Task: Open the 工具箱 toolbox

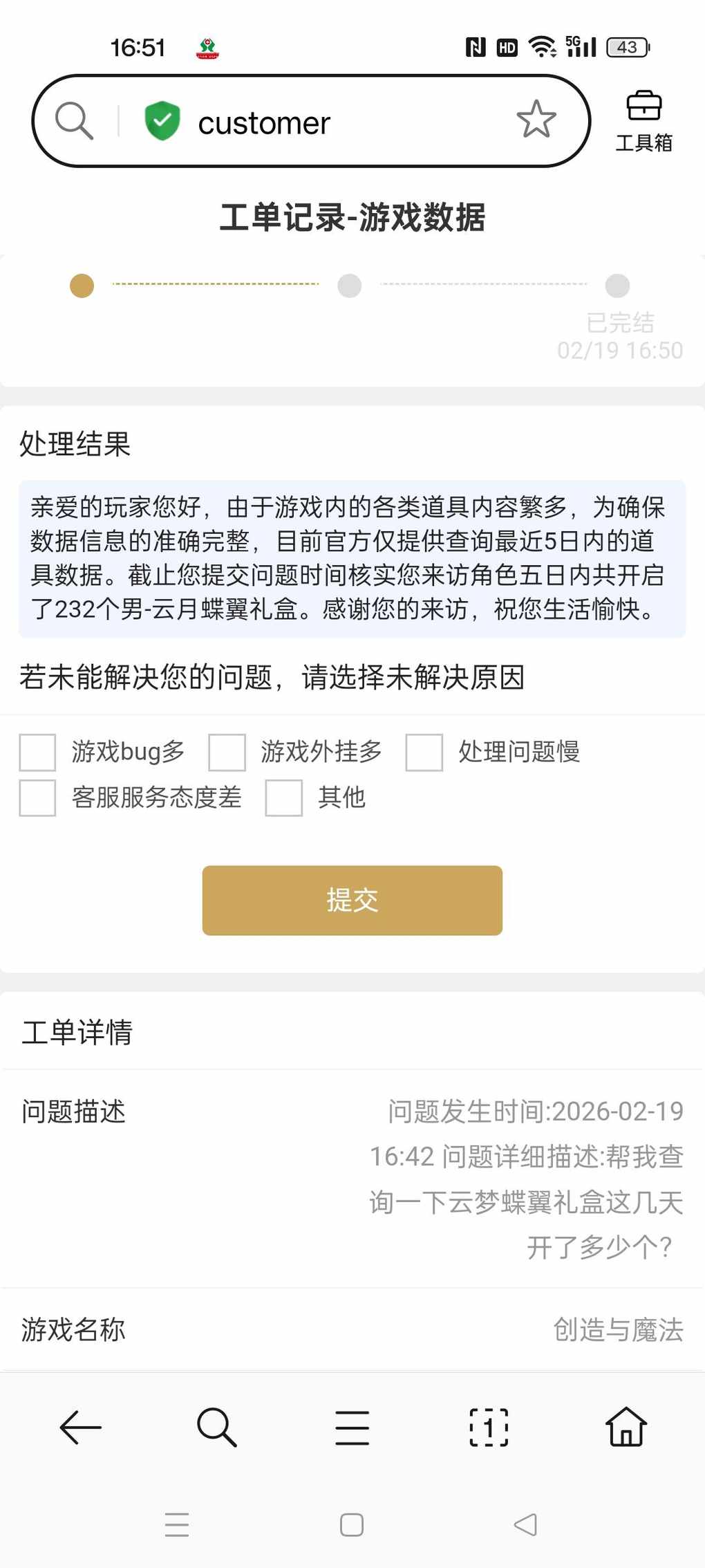Action: 643,121
